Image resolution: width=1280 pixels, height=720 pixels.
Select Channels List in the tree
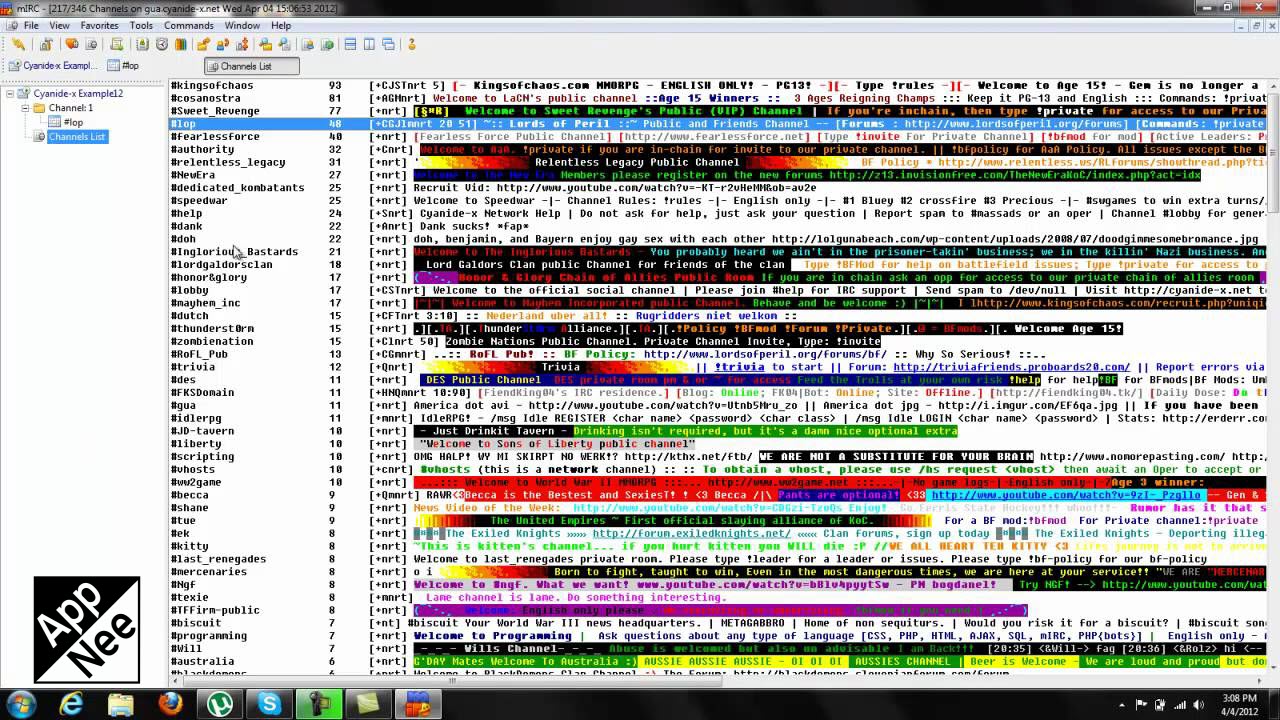(x=77, y=137)
